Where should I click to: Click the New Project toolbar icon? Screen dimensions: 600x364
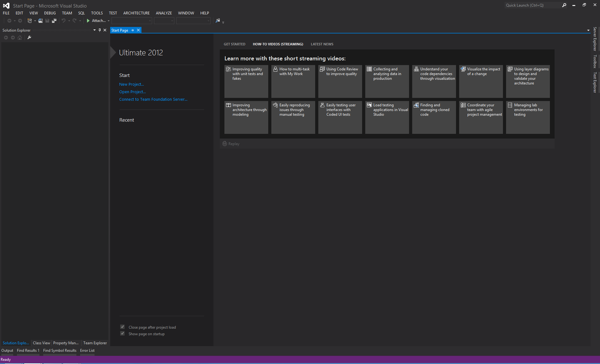[29, 21]
